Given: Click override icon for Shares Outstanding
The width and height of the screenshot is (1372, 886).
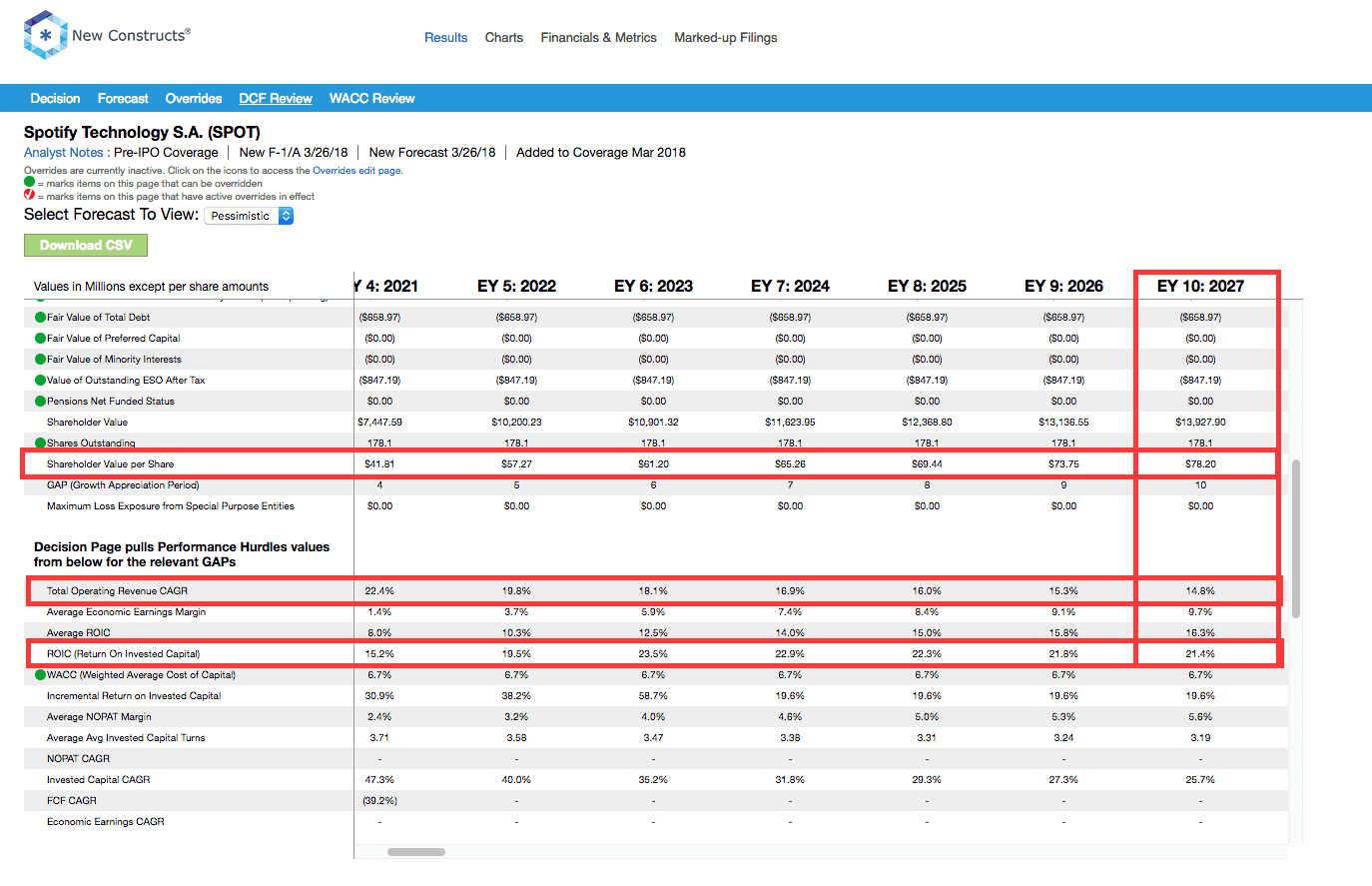Looking at the screenshot, I should pos(40,443).
